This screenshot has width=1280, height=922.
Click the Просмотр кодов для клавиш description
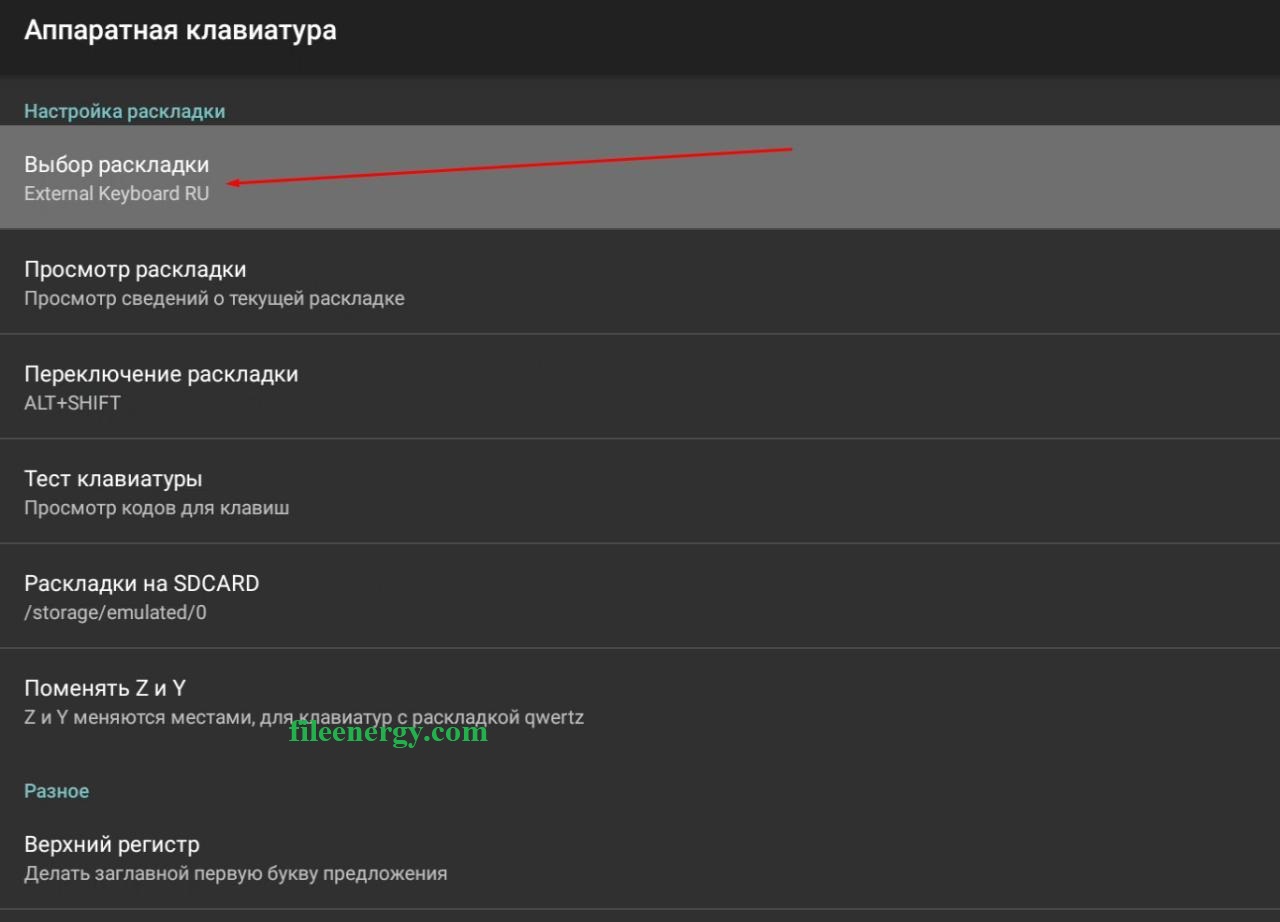[x=157, y=508]
